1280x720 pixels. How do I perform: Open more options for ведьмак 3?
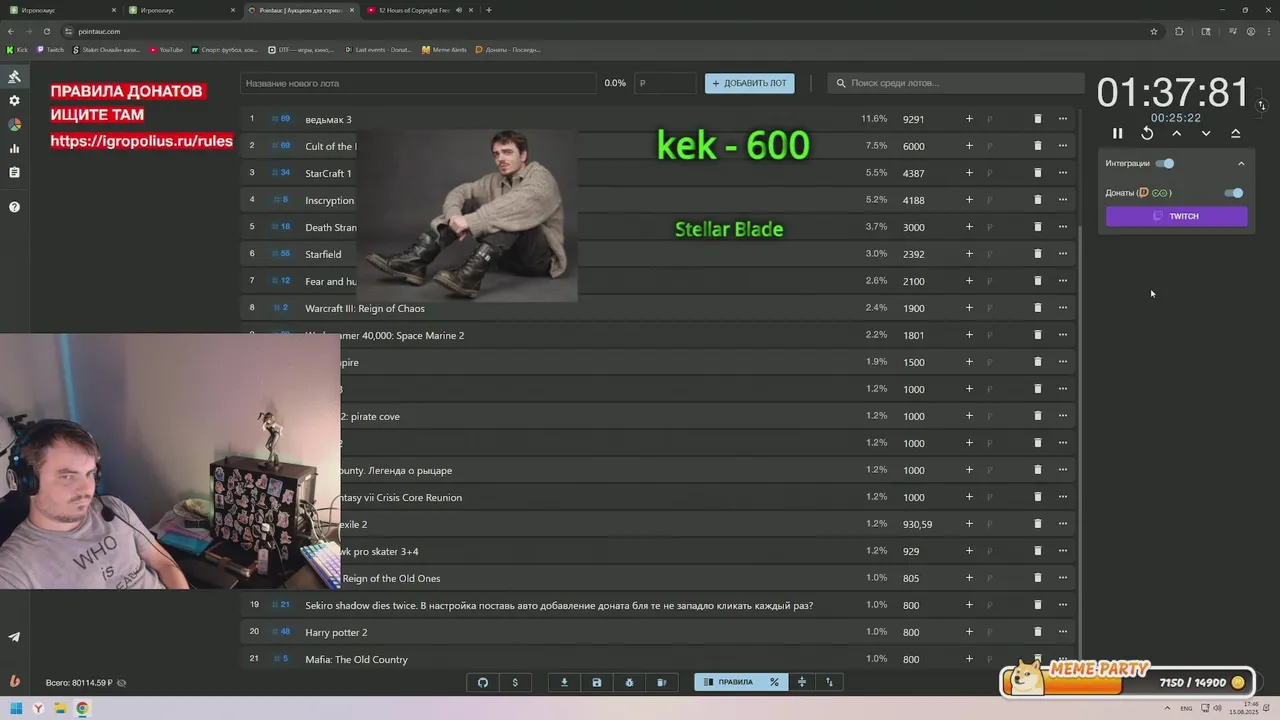tap(1063, 119)
